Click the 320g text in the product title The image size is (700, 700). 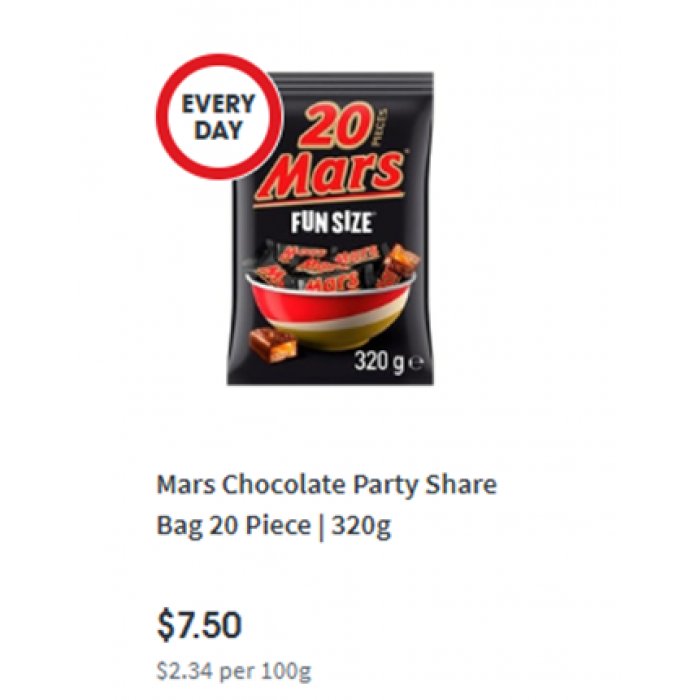click(361, 526)
